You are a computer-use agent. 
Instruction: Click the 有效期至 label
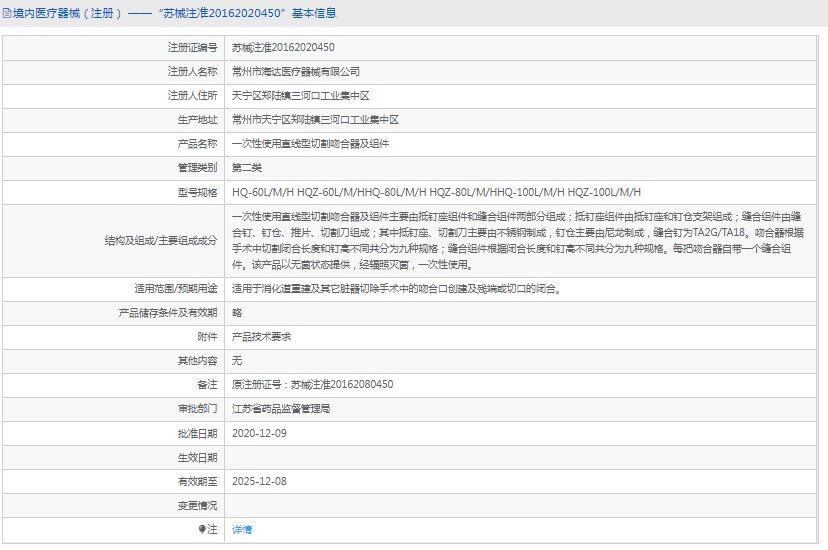click(x=197, y=481)
